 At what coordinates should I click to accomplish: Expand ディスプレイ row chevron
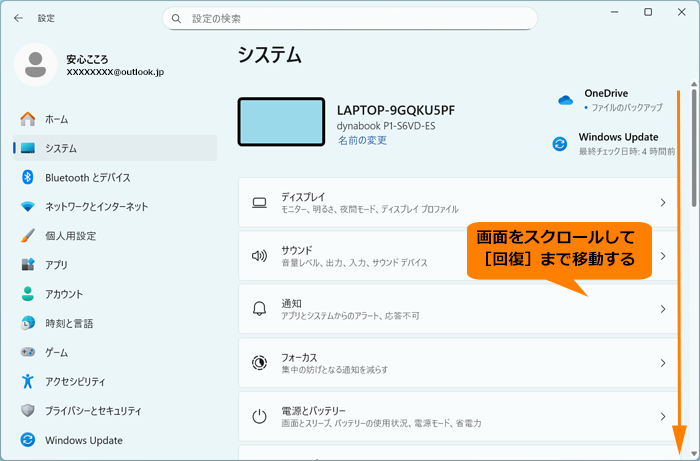pyautogui.click(x=663, y=203)
